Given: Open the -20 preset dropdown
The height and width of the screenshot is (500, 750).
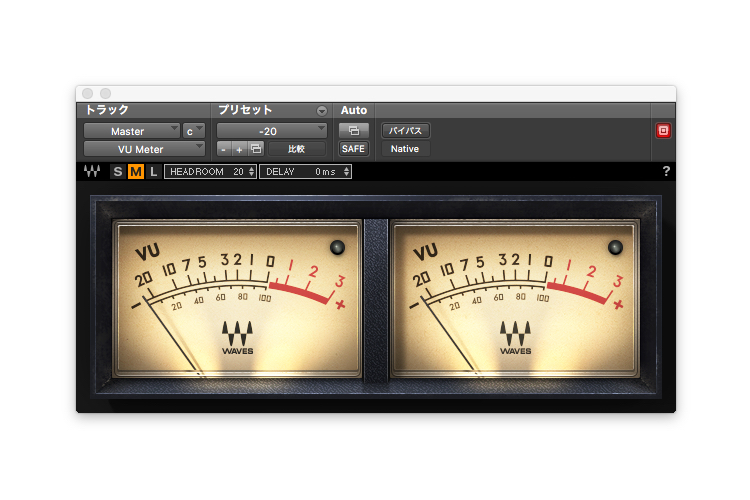Looking at the screenshot, I should (272, 131).
